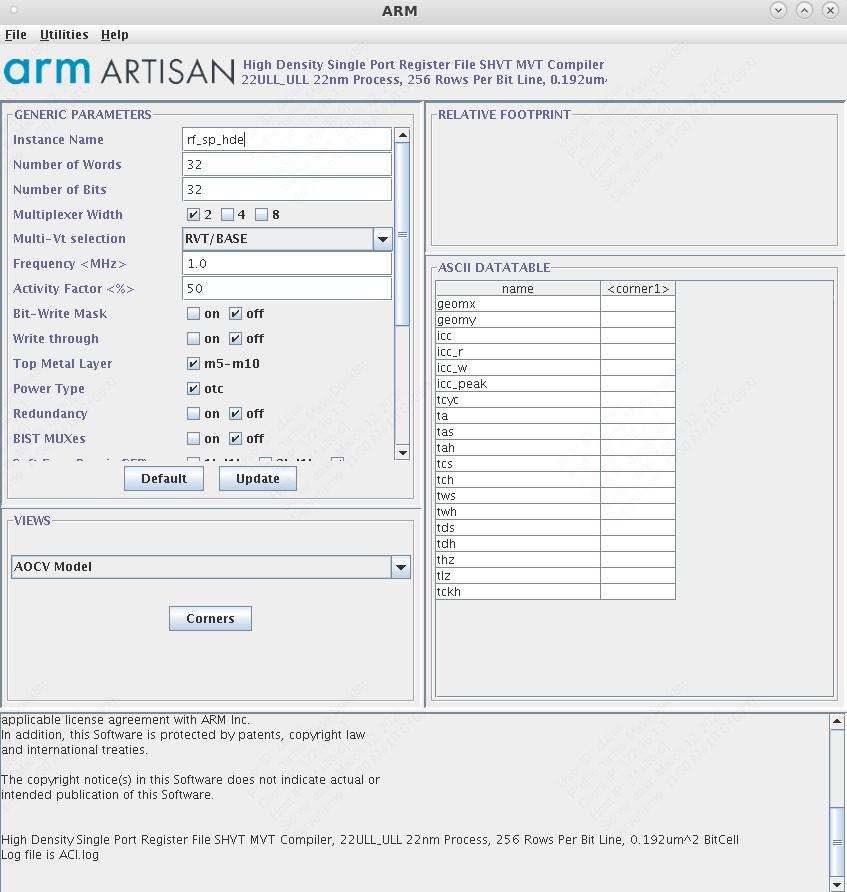Turn Redundancy on checkbox
The image size is (847, 892).
click(193, 414)
